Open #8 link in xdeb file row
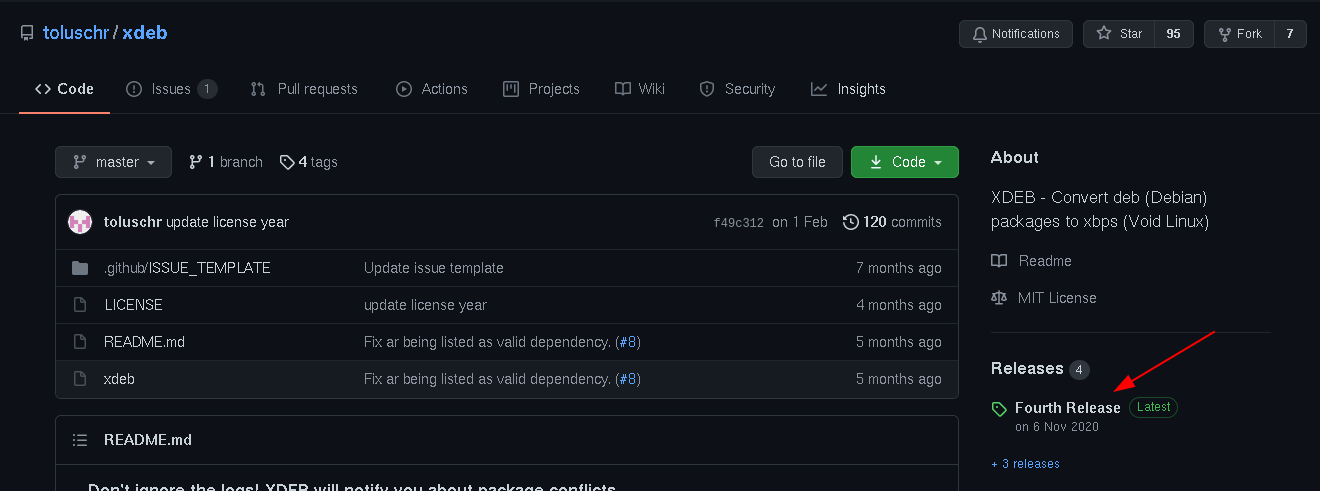 [628, 379]
